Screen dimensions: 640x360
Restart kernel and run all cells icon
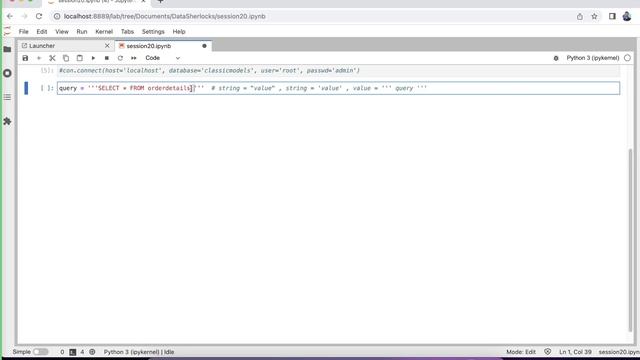pyautogui.click(x=133, y=58)
